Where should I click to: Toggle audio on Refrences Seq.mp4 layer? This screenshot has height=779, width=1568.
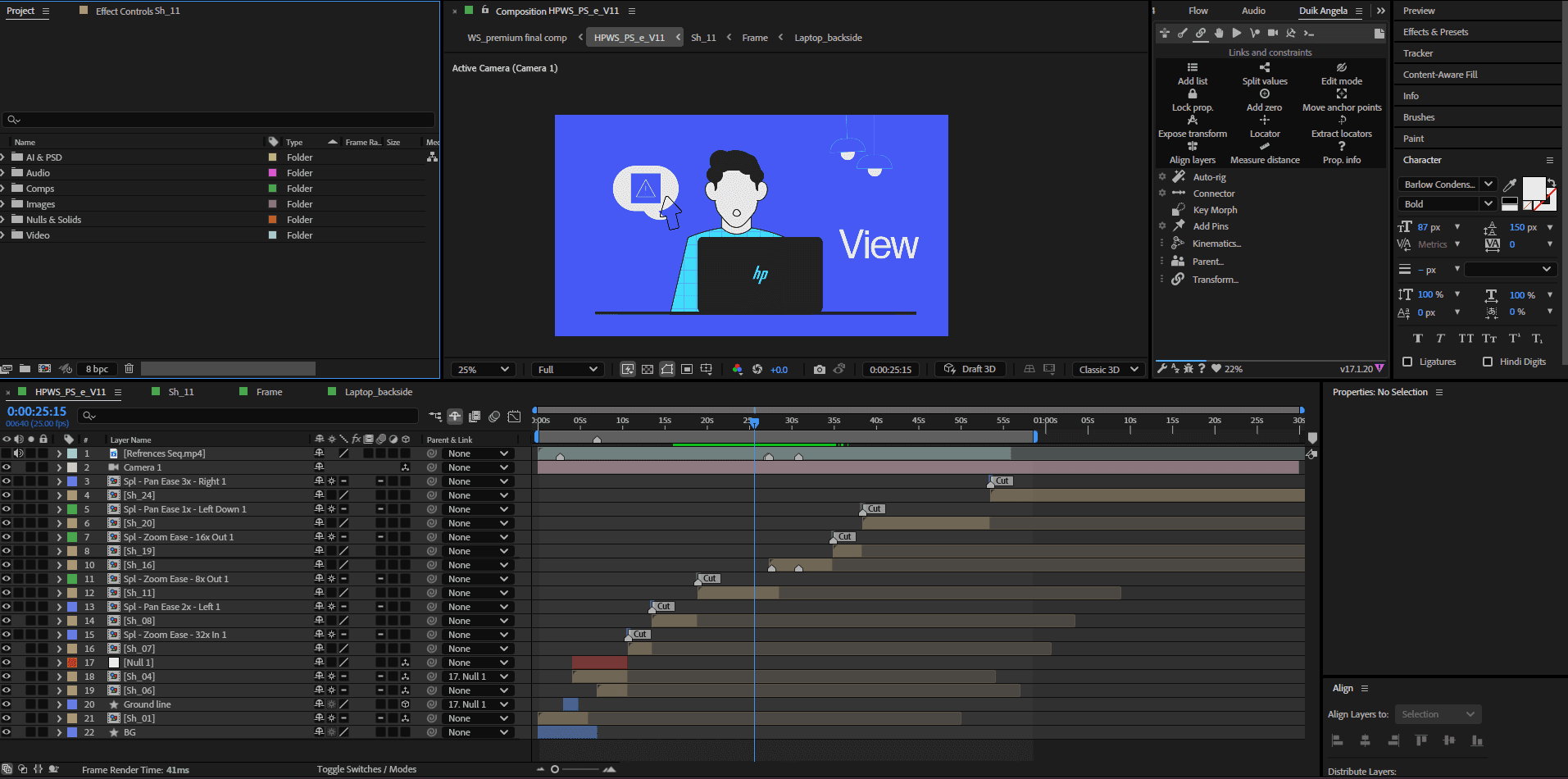coord(18,453)
